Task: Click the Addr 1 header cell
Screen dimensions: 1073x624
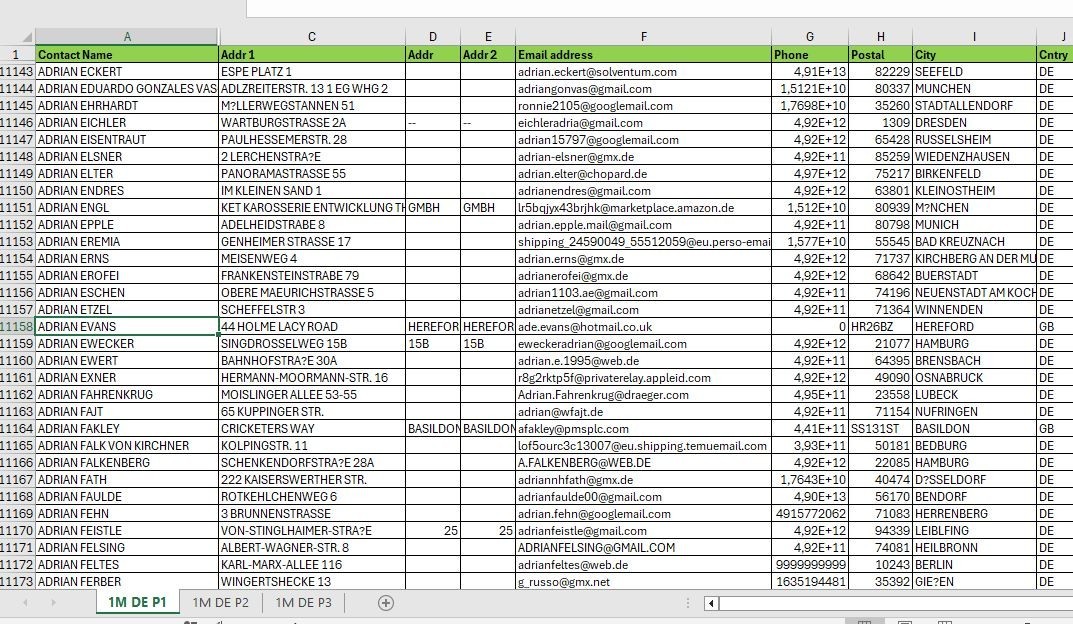Action: (x=312, y=55)
